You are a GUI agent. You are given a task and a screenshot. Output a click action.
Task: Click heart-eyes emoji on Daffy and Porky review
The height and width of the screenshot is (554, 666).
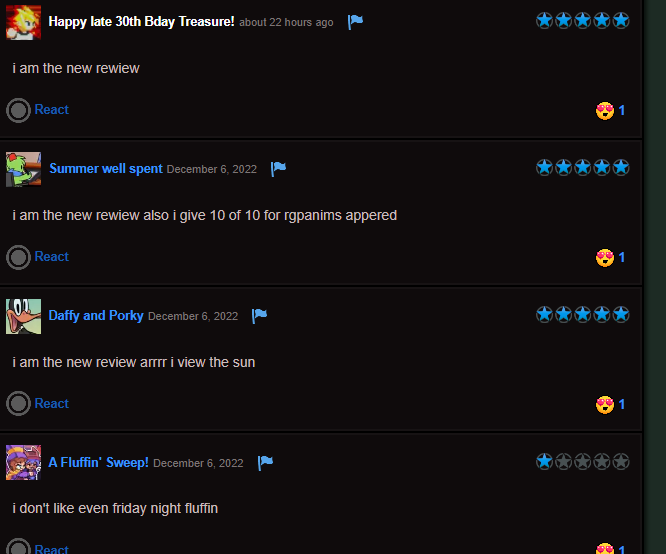point(605,405)
